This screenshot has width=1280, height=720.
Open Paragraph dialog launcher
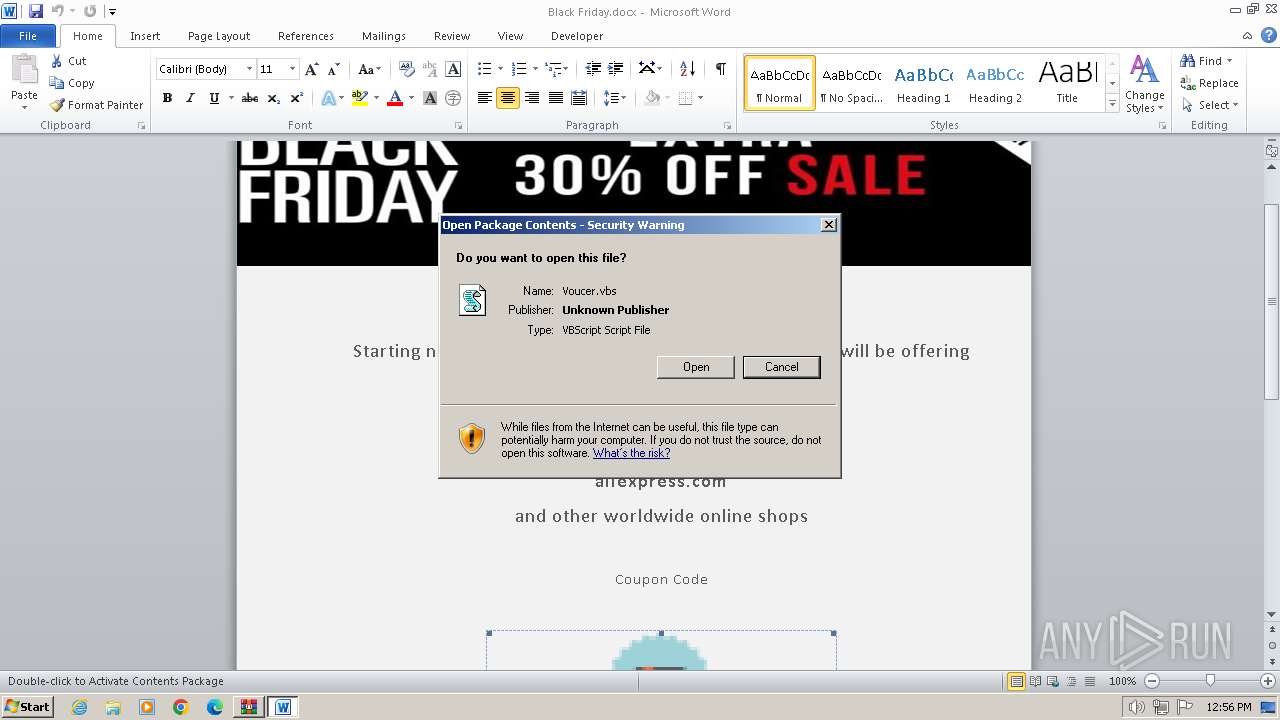click(x=727, y=126)
